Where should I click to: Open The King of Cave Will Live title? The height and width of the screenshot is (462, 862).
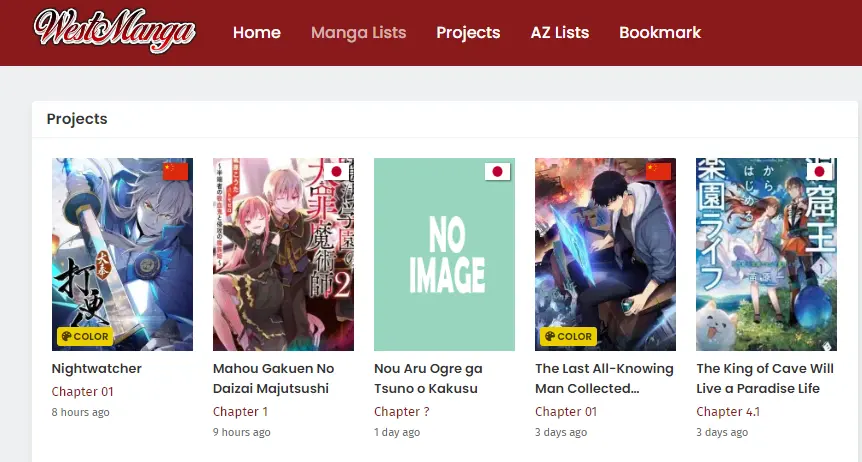click(765, 378)
